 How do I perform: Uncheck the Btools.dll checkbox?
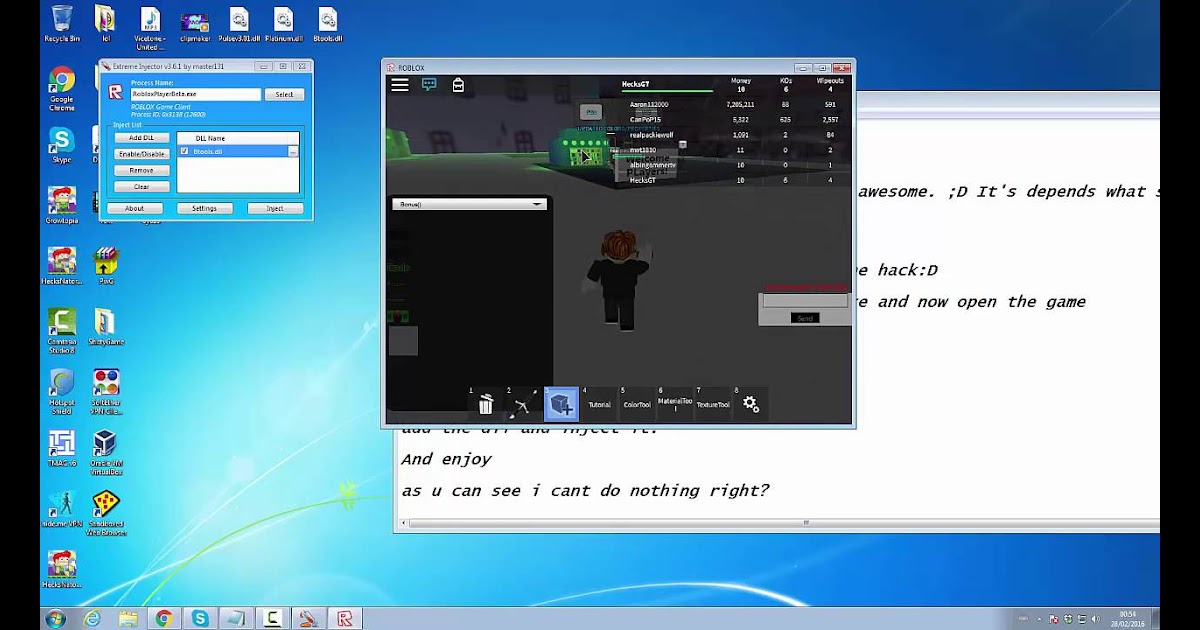tap(185, 151)
